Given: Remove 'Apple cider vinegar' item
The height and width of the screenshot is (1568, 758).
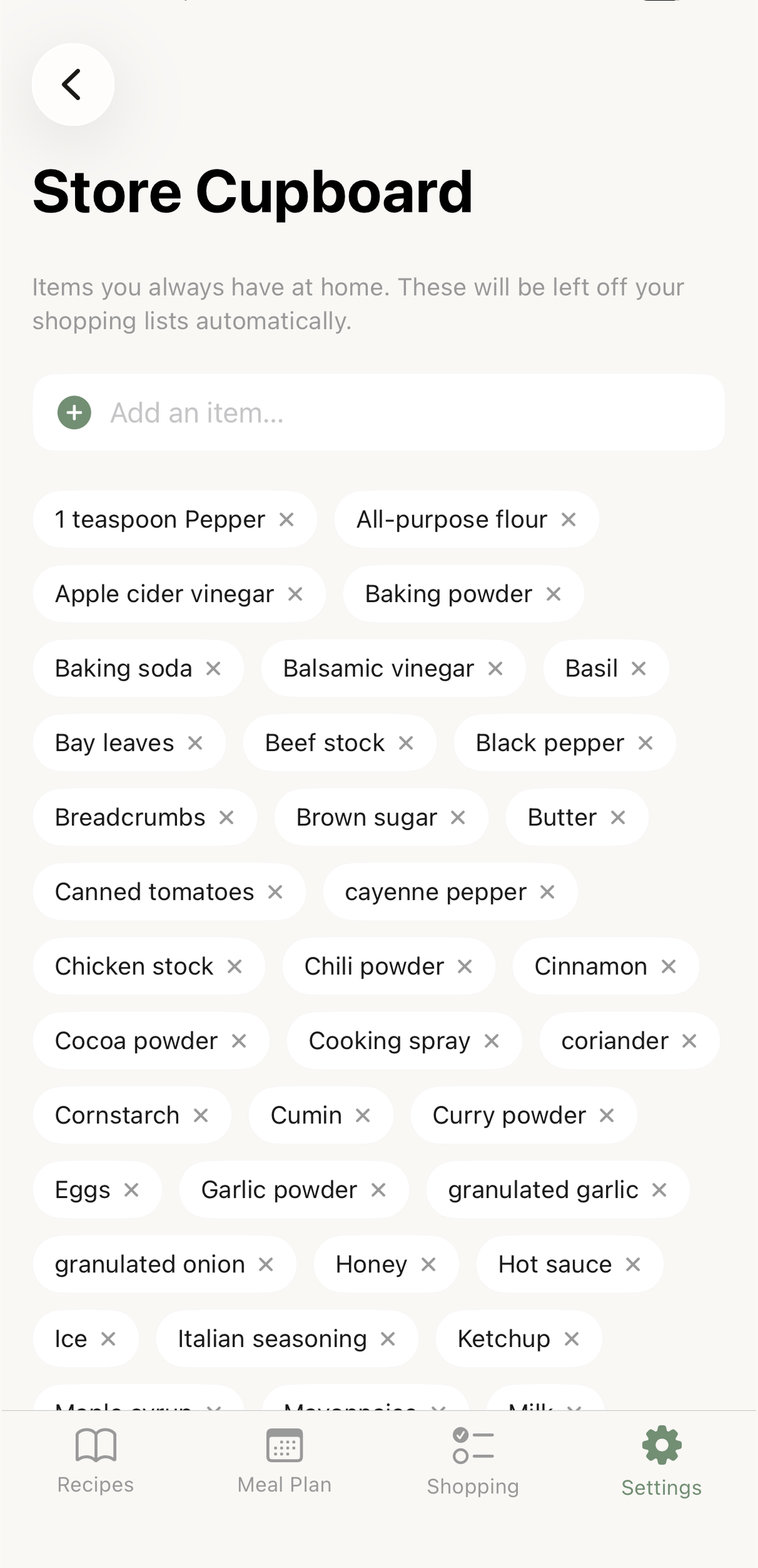Looking at the screenshot, I should [x=297, y=594].
